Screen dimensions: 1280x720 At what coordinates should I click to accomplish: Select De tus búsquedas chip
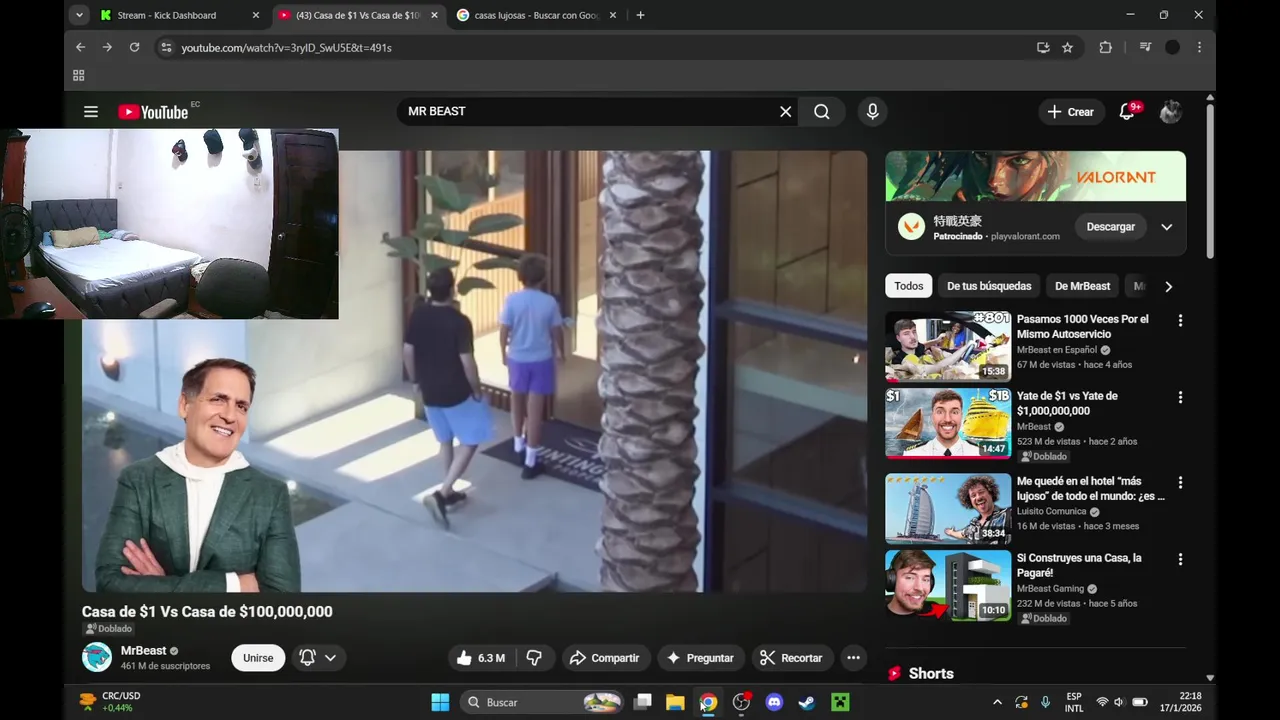pyautogui.click(x=989, y=286)
